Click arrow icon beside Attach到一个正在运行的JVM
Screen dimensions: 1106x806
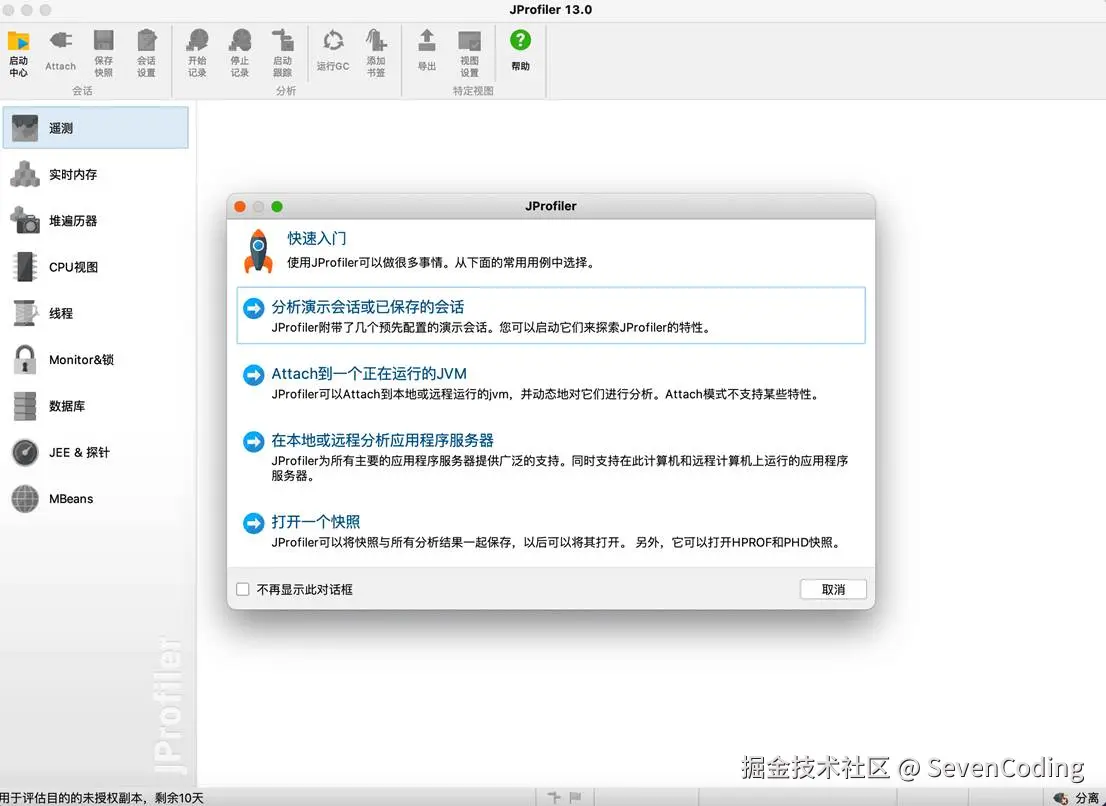[253, 375]
